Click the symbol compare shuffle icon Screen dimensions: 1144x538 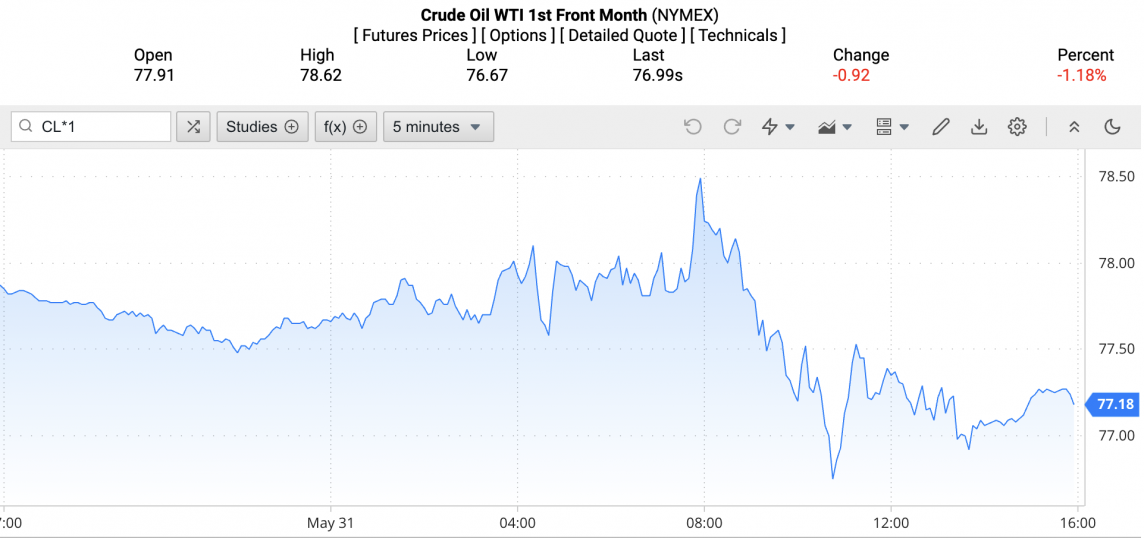point(193,127)
